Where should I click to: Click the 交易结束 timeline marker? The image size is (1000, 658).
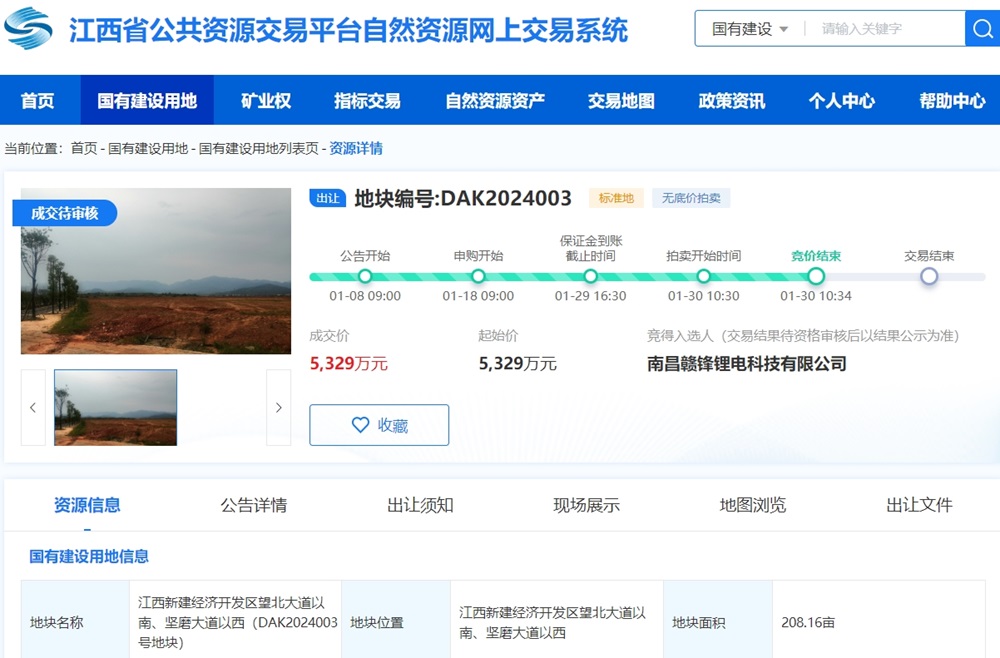click(x=928, y=278)
